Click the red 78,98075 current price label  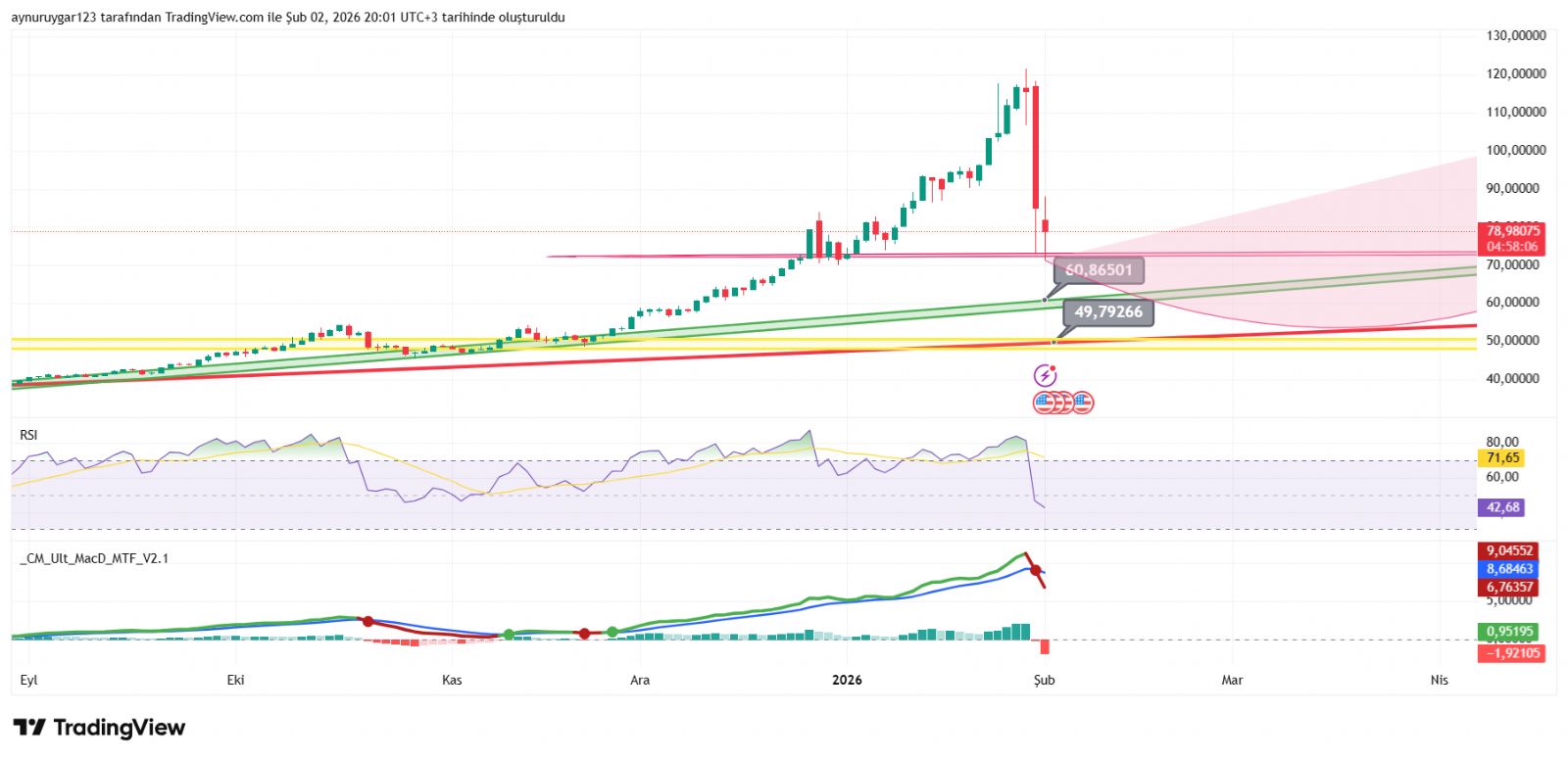point(1512,232)
